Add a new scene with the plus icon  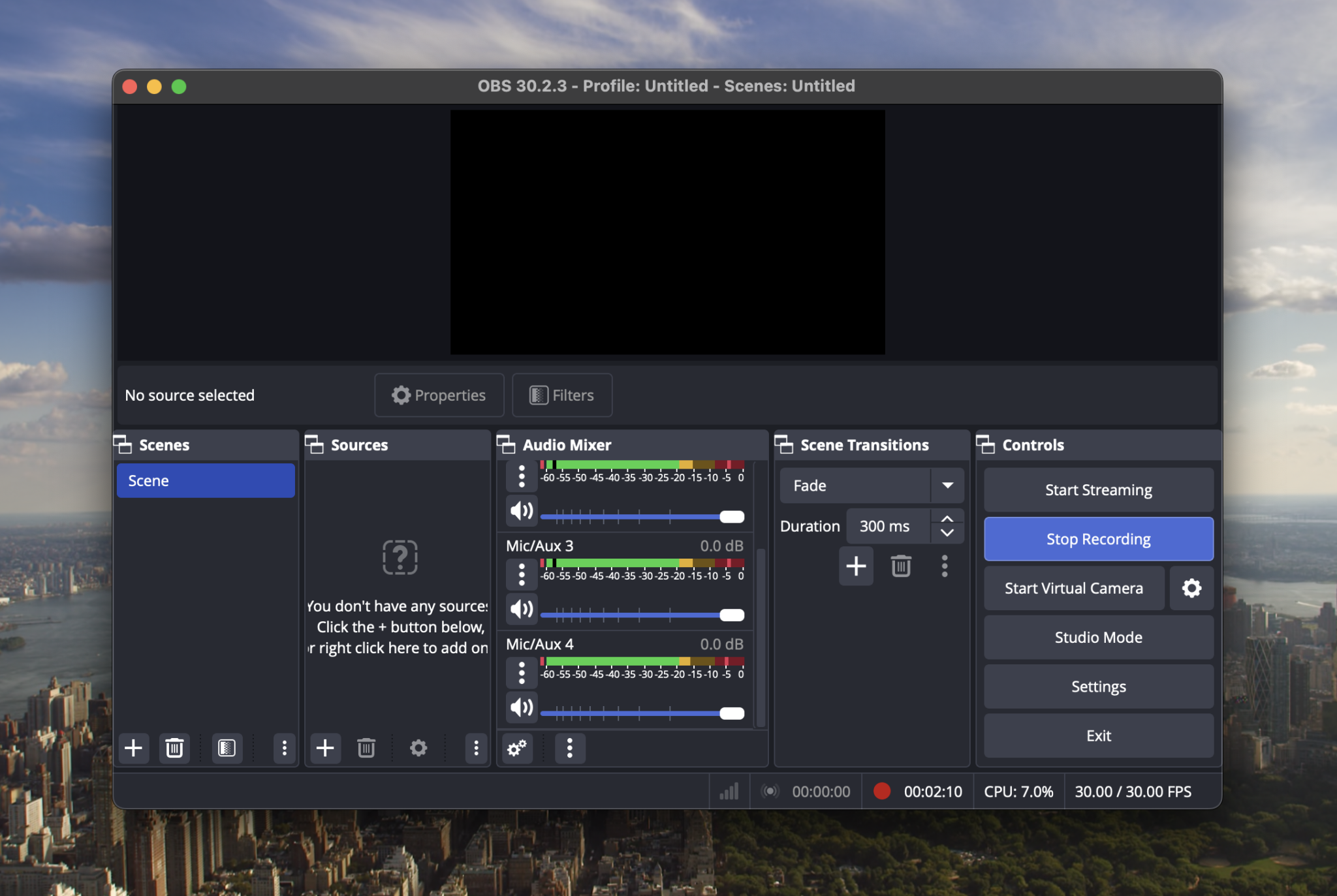pos(134,748)
